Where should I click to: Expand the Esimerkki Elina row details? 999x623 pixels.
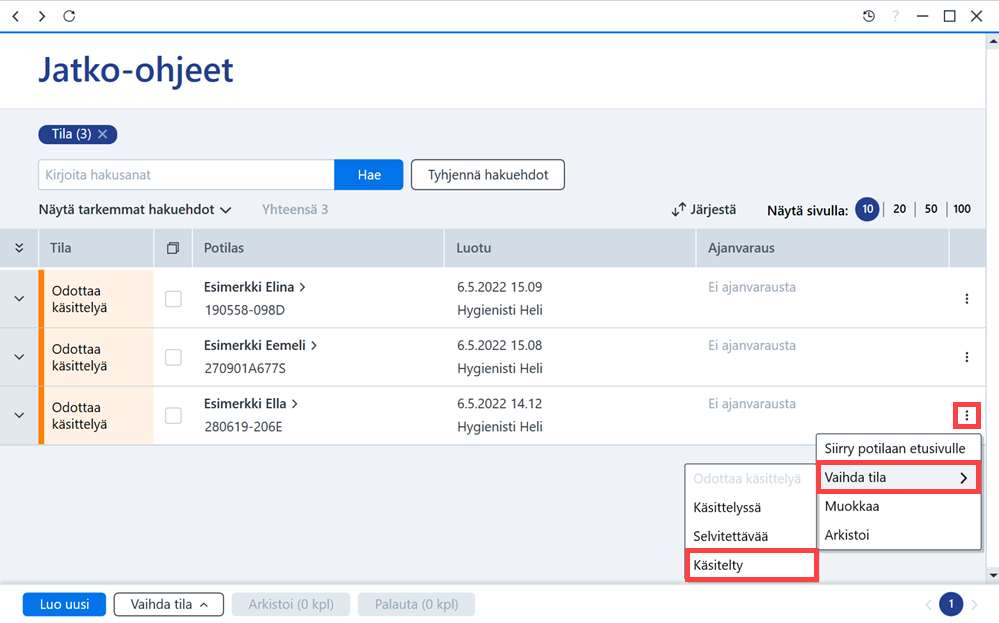(x=19, y=299)
